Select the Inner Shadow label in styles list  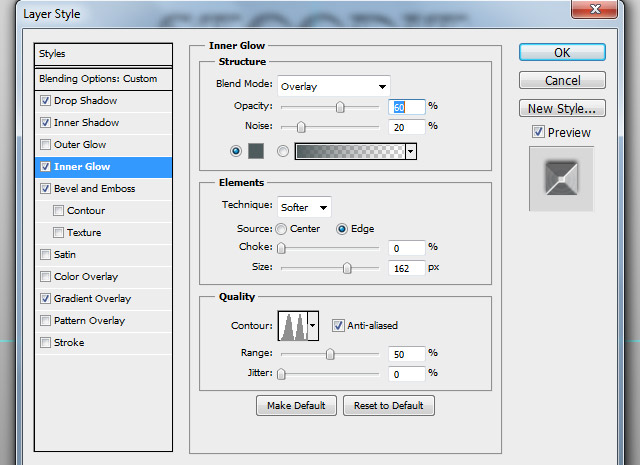click(x=87, y=122)
